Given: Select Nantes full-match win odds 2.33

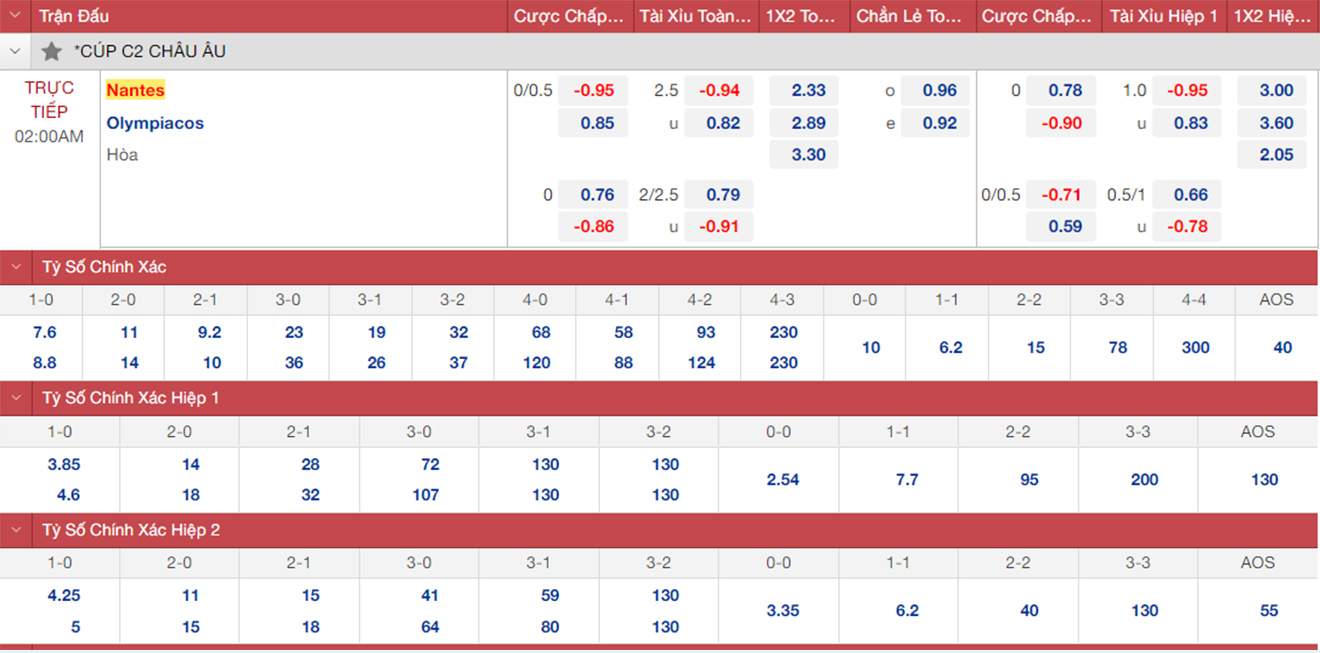Looking at the screenshot, I should coord(808,91).
